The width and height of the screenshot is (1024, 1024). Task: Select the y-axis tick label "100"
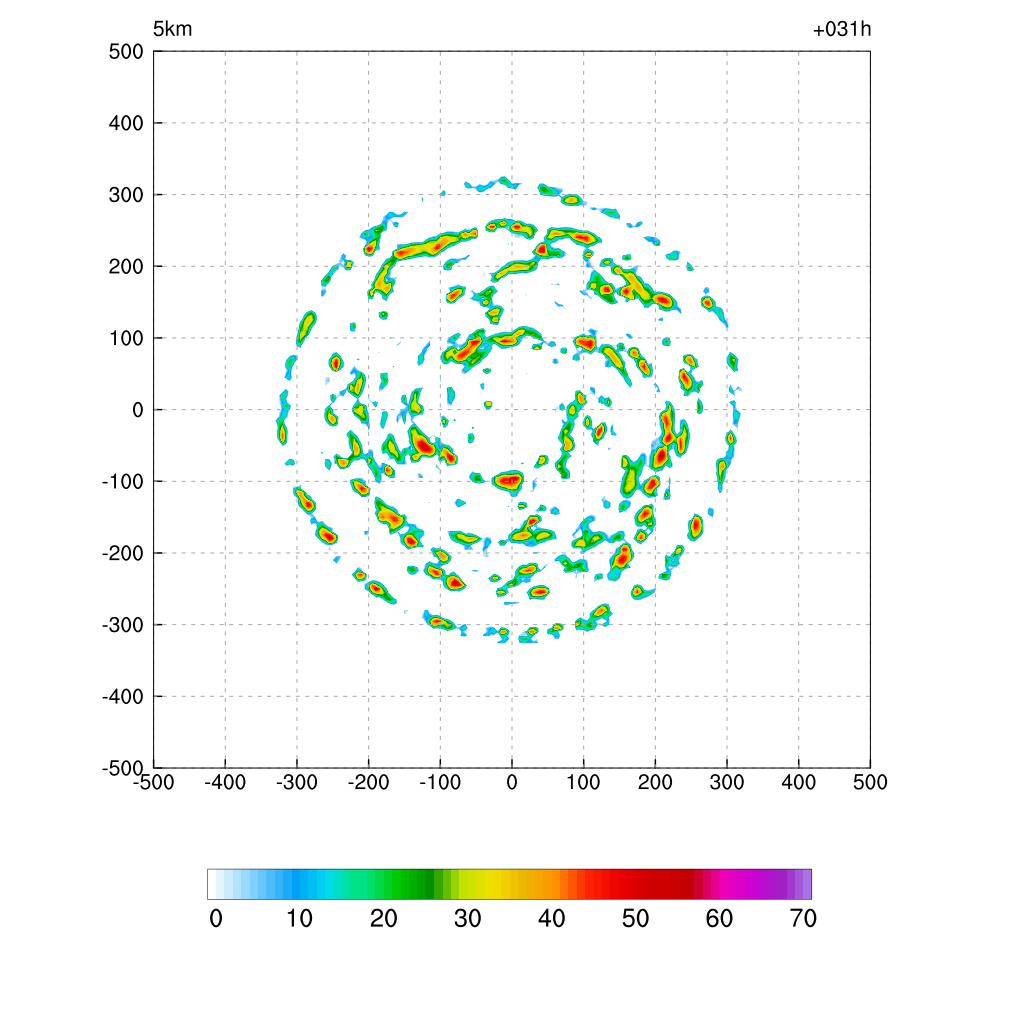126,338
